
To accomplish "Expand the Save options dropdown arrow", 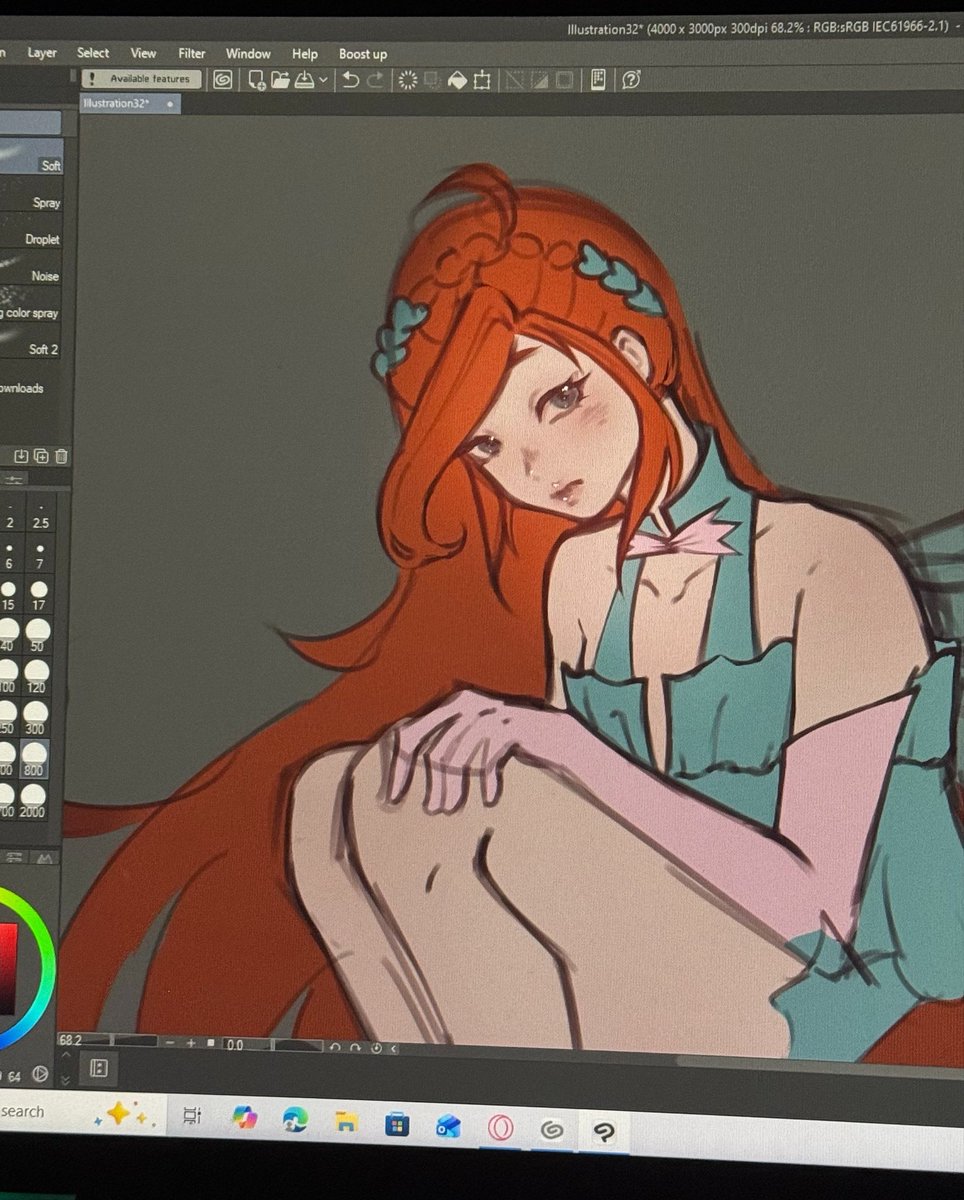I will (x=323, y=80).
